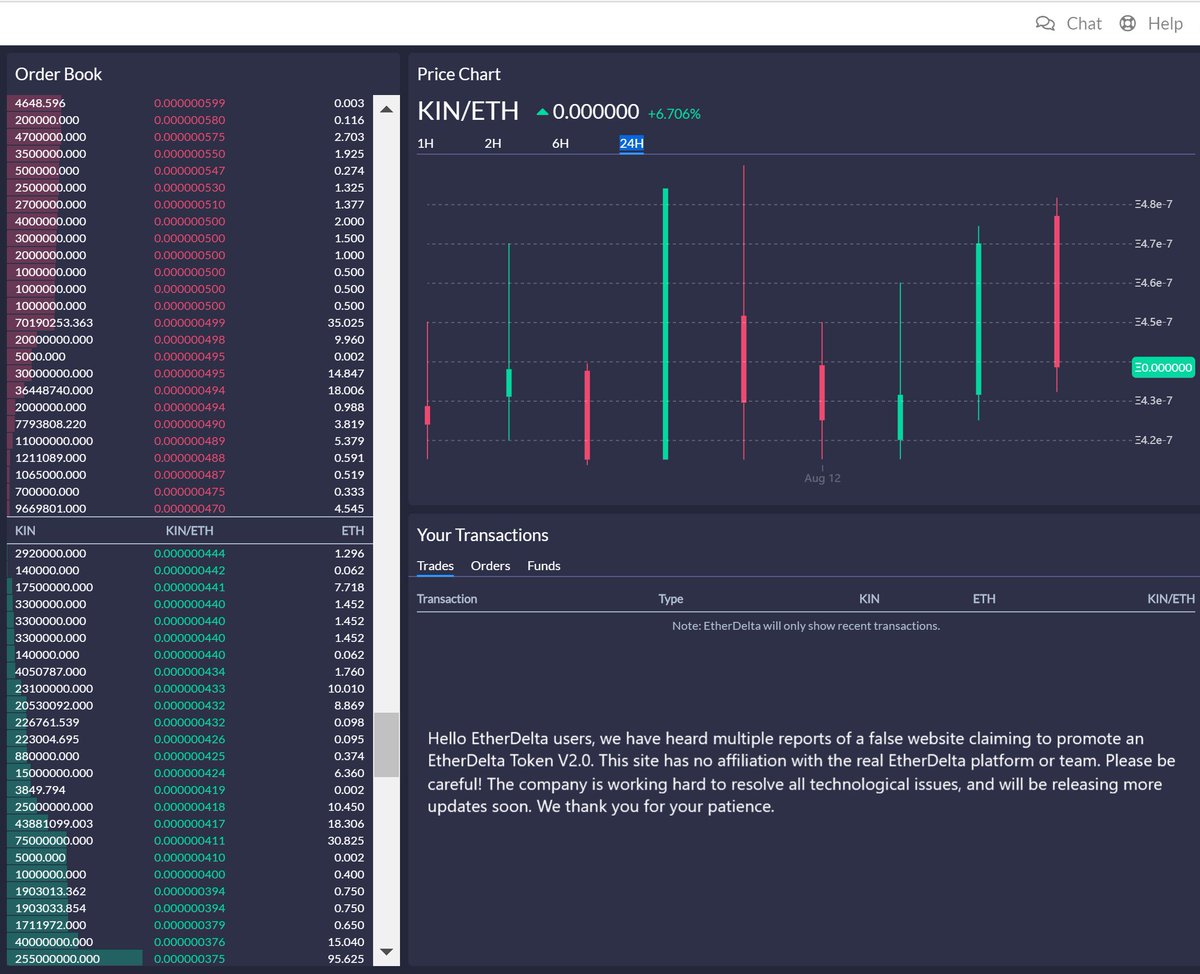Switch chart to 6H interval

coord(560,143)
